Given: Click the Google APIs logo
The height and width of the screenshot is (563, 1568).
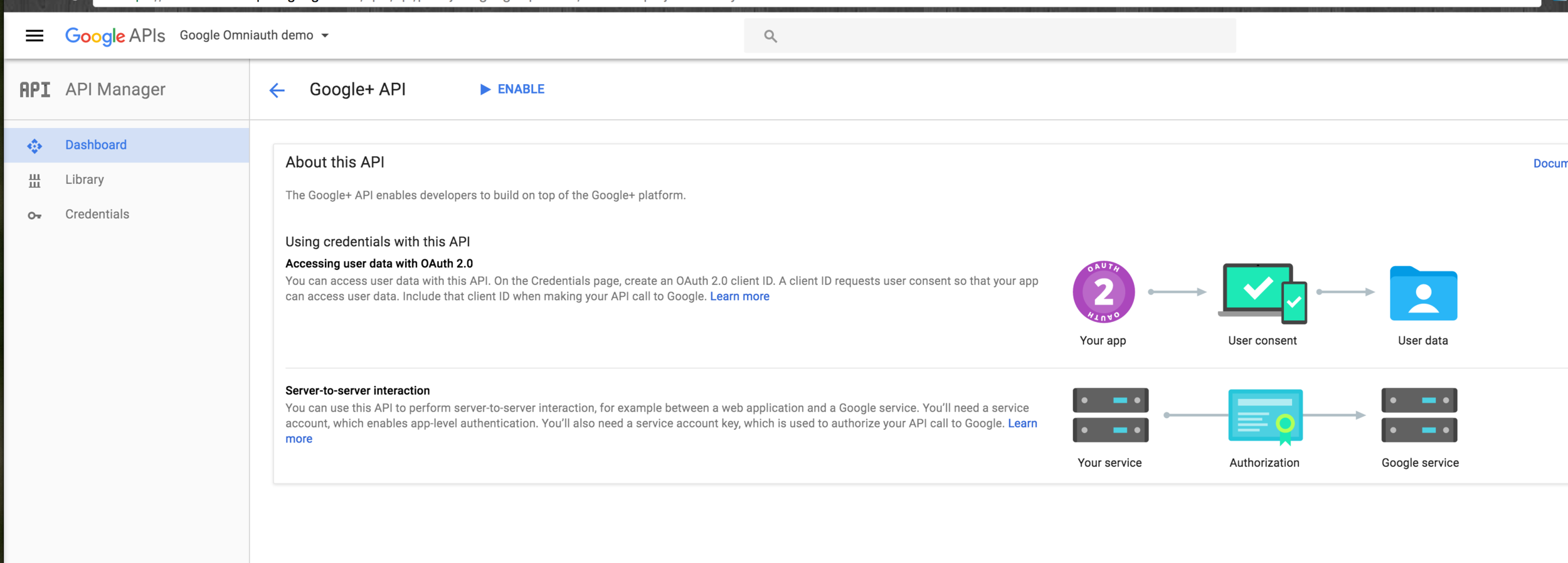Looking at the screenshot, I should tap(115, 36).
